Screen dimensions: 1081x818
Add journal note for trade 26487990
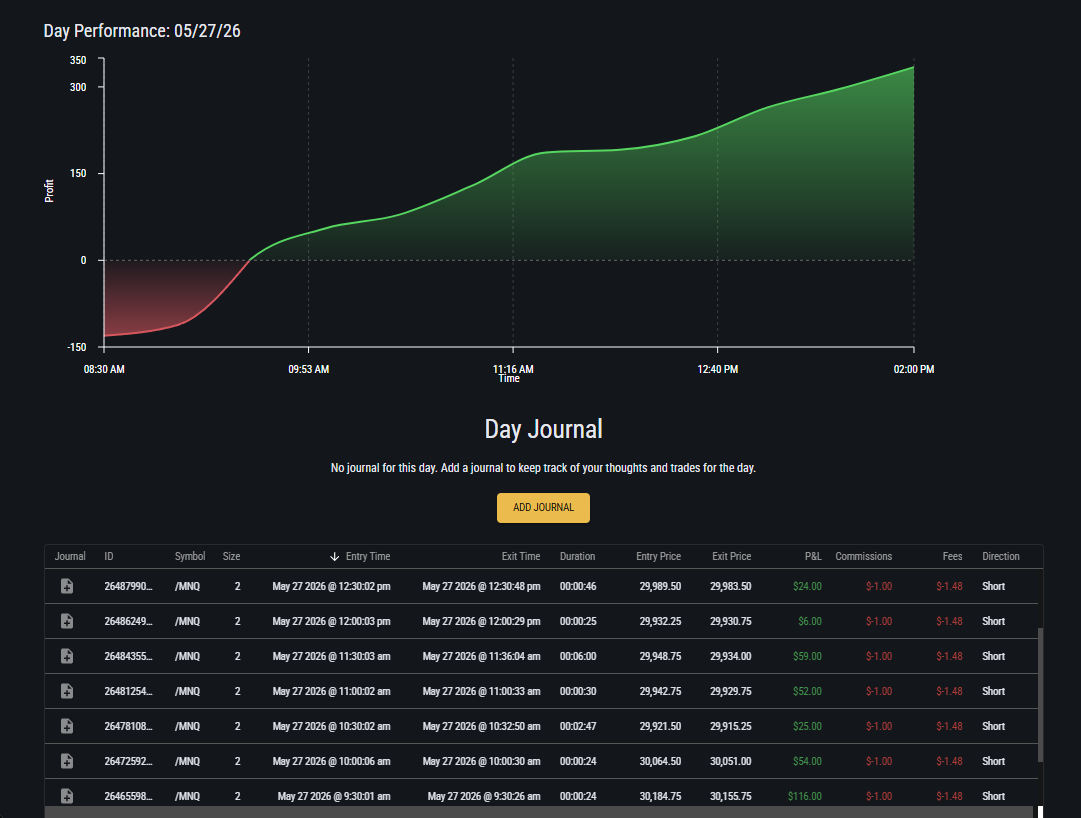[x=67, y=586]
